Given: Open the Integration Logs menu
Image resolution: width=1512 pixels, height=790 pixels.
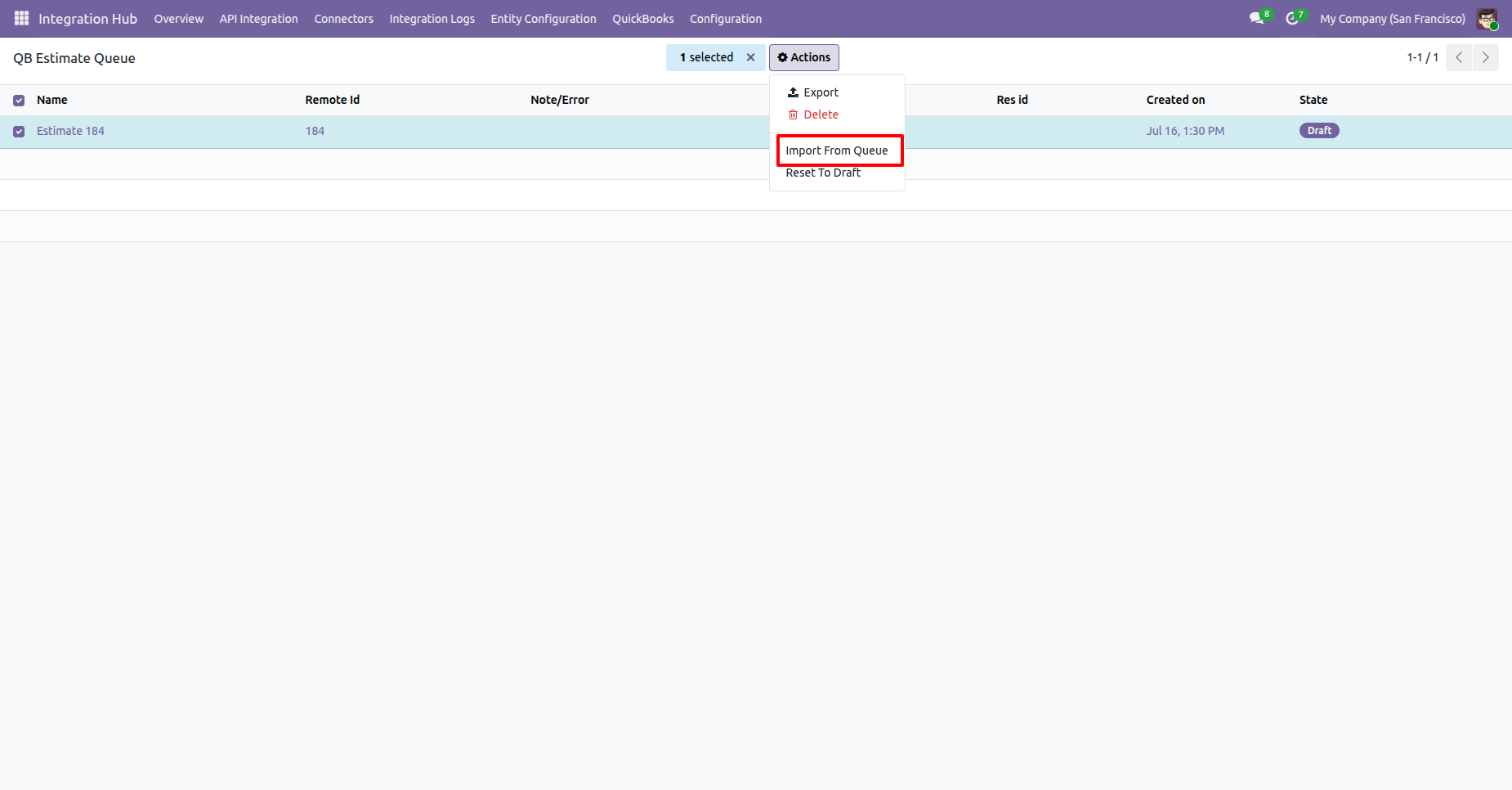Looking at the screenshot, I should pyautogui.click(x=432, y=19).
